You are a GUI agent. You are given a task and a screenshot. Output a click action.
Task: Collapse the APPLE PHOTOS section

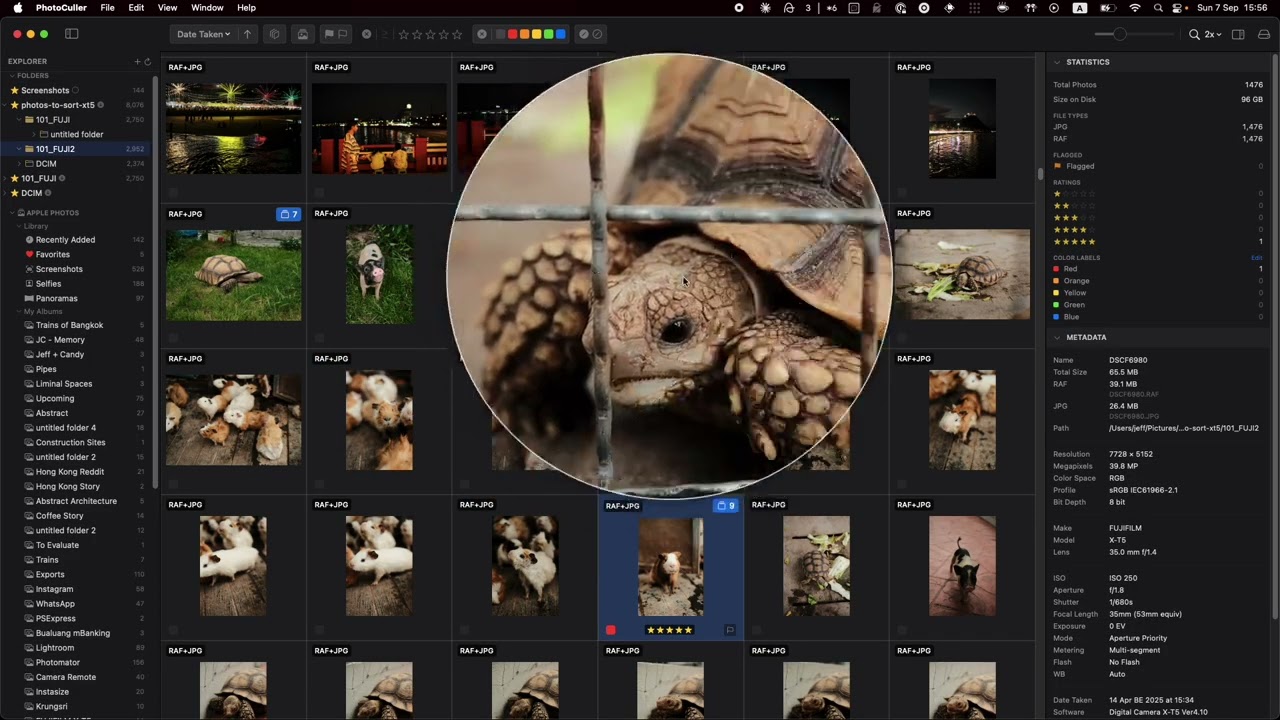[12, 213]
